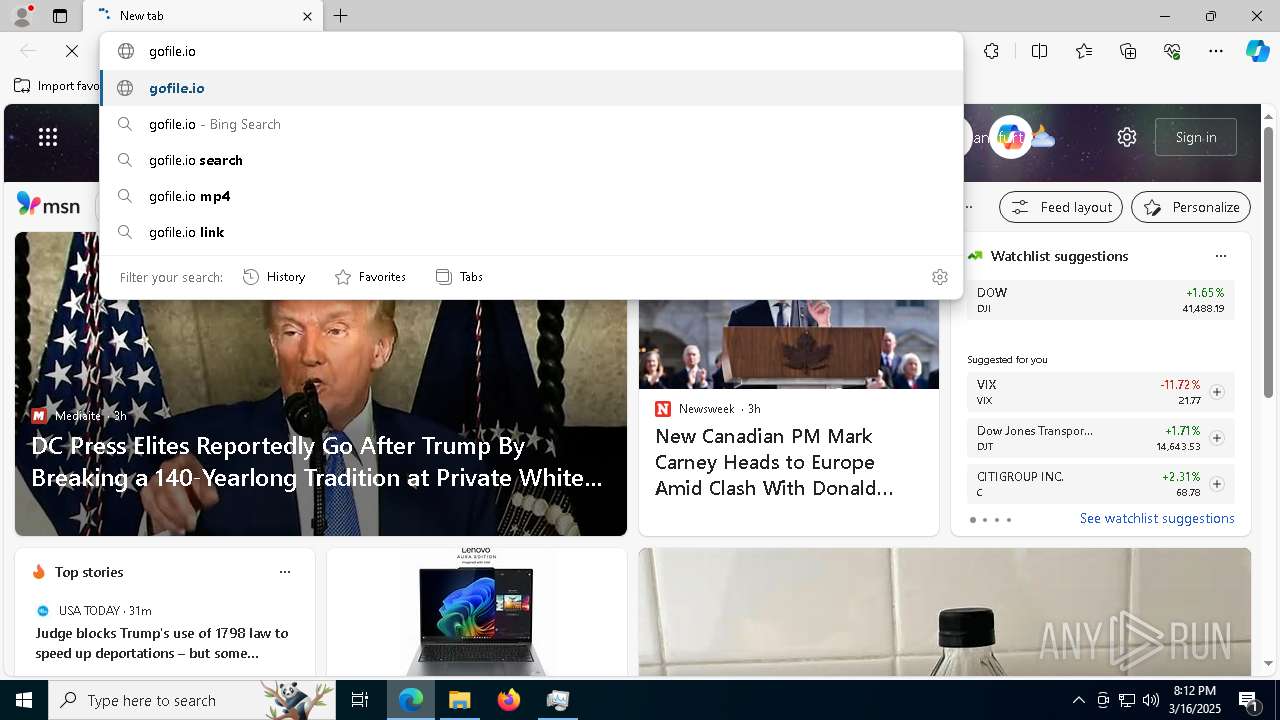Show hidden system tray icons
Screen dimensions: 1280x720
pos(1078,700)
